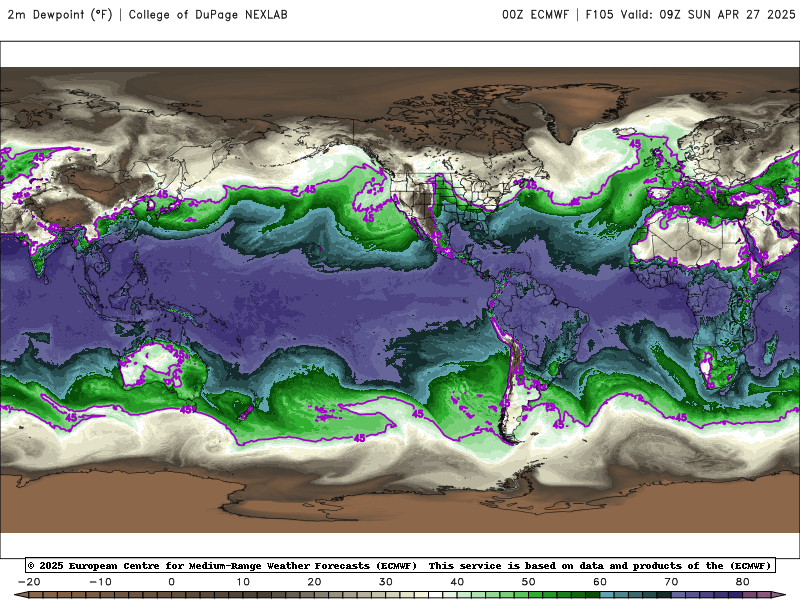Click the left arrow end of color bar
The image size is (800, 600).
21,595
